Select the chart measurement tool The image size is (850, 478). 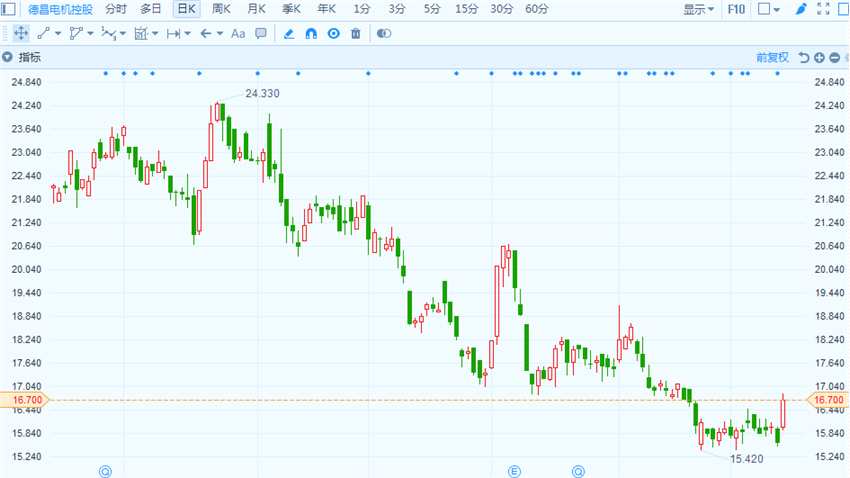coord(141,34)
